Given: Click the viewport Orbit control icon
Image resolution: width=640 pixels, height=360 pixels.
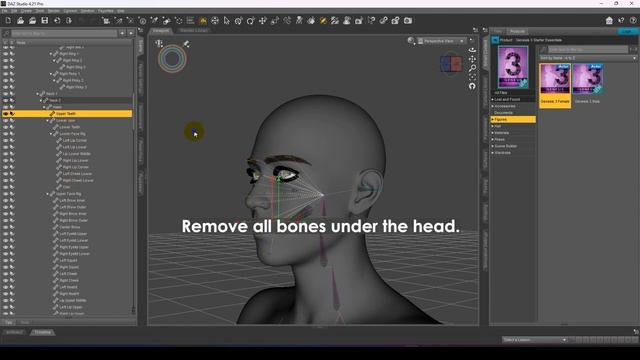Looking at the screenshot, I should (472, 50).
